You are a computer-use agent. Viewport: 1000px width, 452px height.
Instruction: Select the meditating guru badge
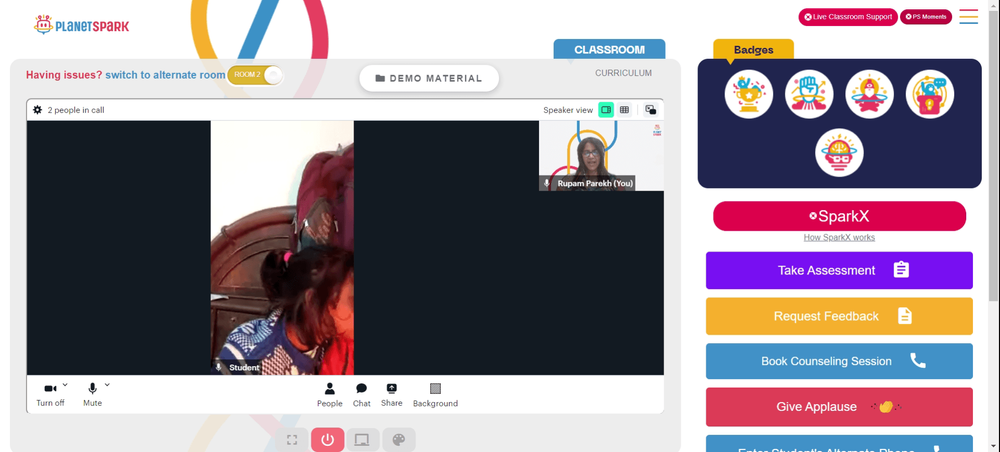(869, 94)
